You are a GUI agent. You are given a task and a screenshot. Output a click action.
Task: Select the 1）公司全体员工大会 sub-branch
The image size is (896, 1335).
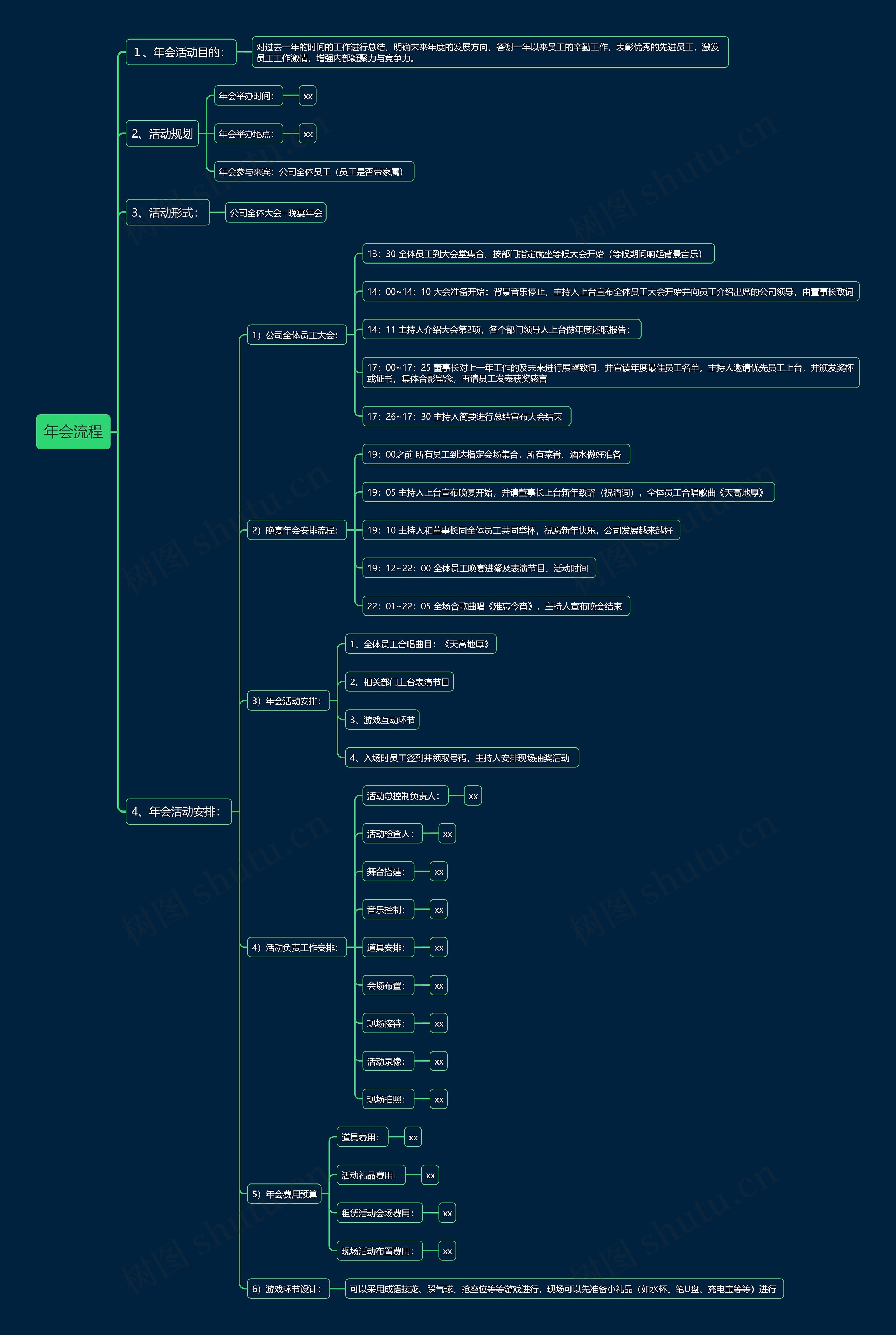pos(296,335)
